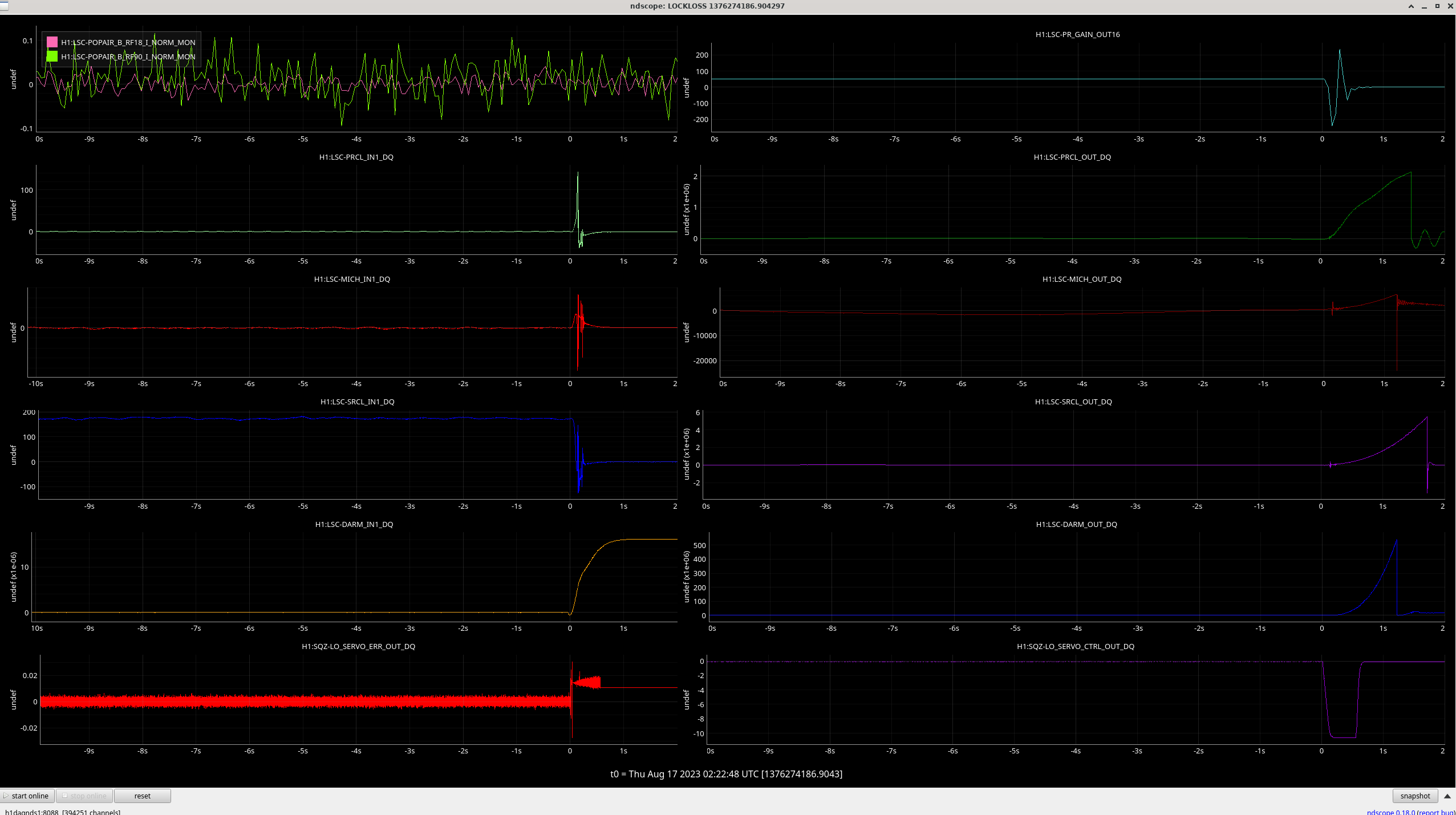Click the H1:SQZ-LO_SERVO_ERR_OUT_DQ plot title
This screenshot has height=815, width=1456.
click(x=358, y=646)
